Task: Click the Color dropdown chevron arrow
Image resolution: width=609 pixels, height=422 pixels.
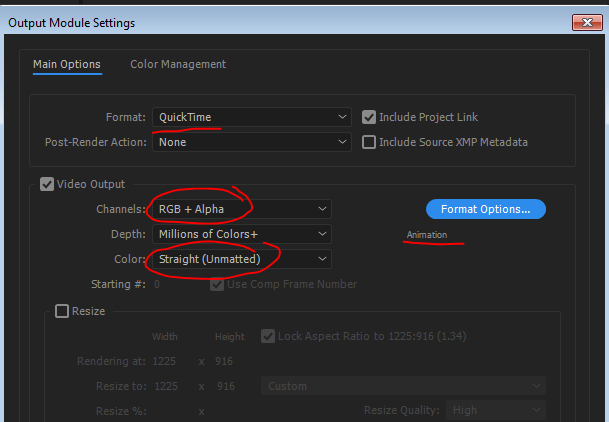Action: [322, 259]
